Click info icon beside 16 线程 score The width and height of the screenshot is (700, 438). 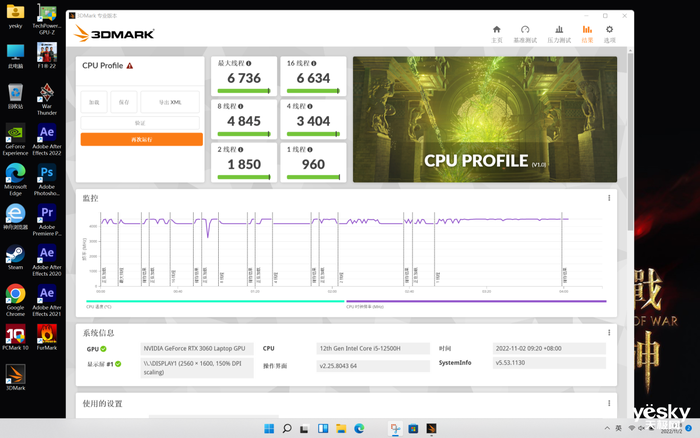314,63
